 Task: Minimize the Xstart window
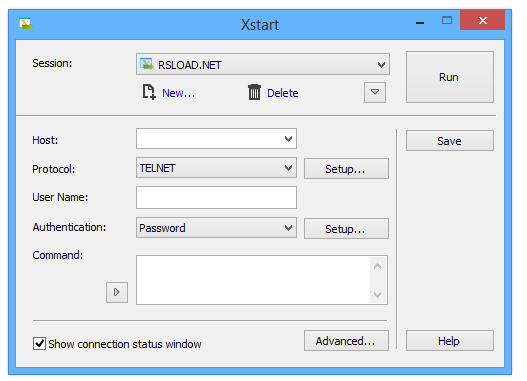[420, 22]
